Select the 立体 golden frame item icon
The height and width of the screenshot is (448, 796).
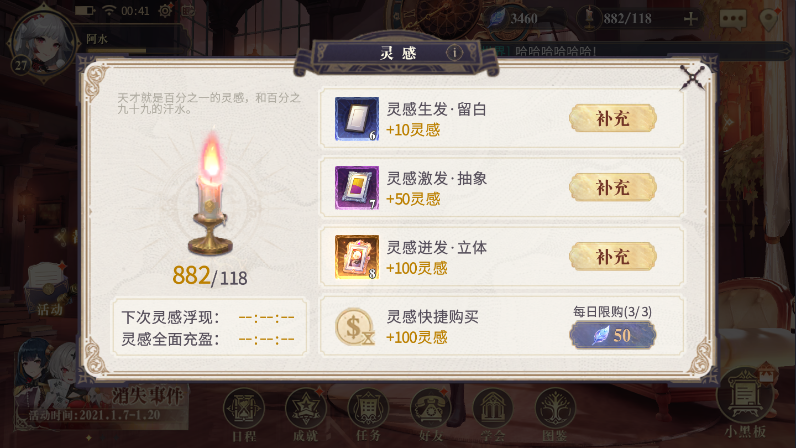tap(357, 257)
